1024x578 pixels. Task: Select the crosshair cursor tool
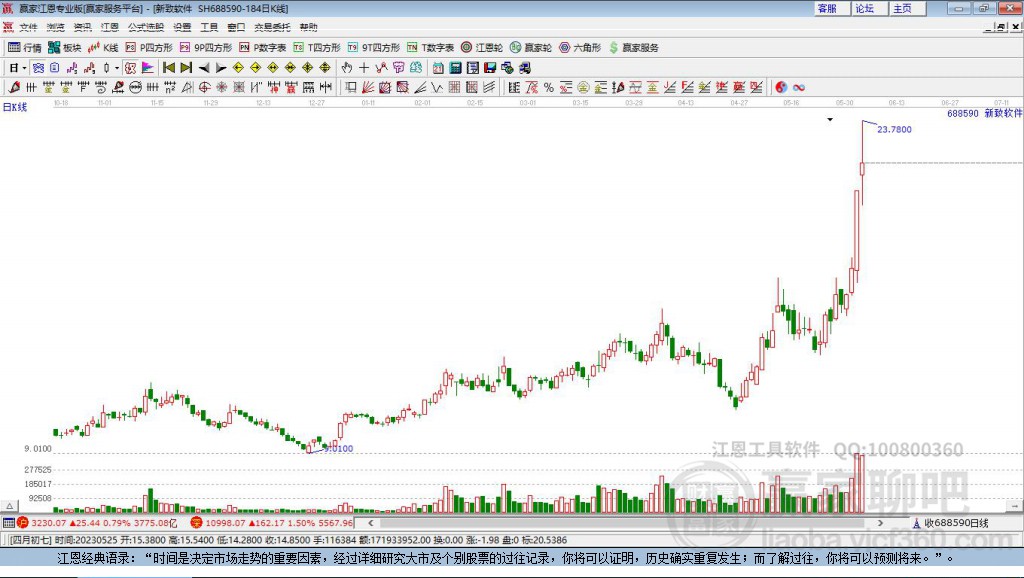[x=364, y=67]
